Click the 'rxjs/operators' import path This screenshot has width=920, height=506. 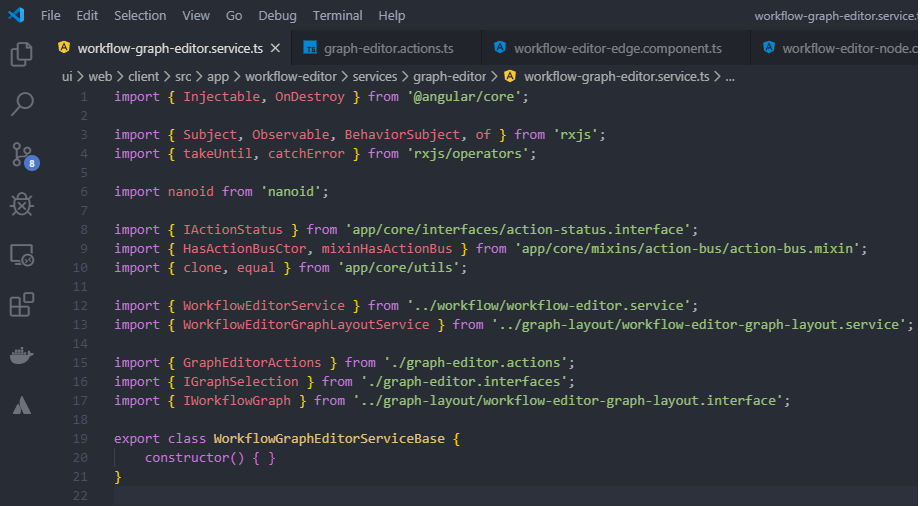pyautogui.click(x=468, y=153)
